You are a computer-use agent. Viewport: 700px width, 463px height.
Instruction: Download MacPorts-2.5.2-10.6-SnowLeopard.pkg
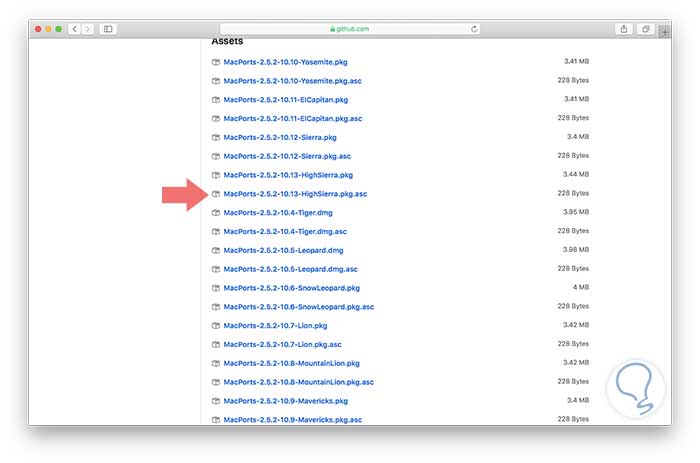coord(292,288)
